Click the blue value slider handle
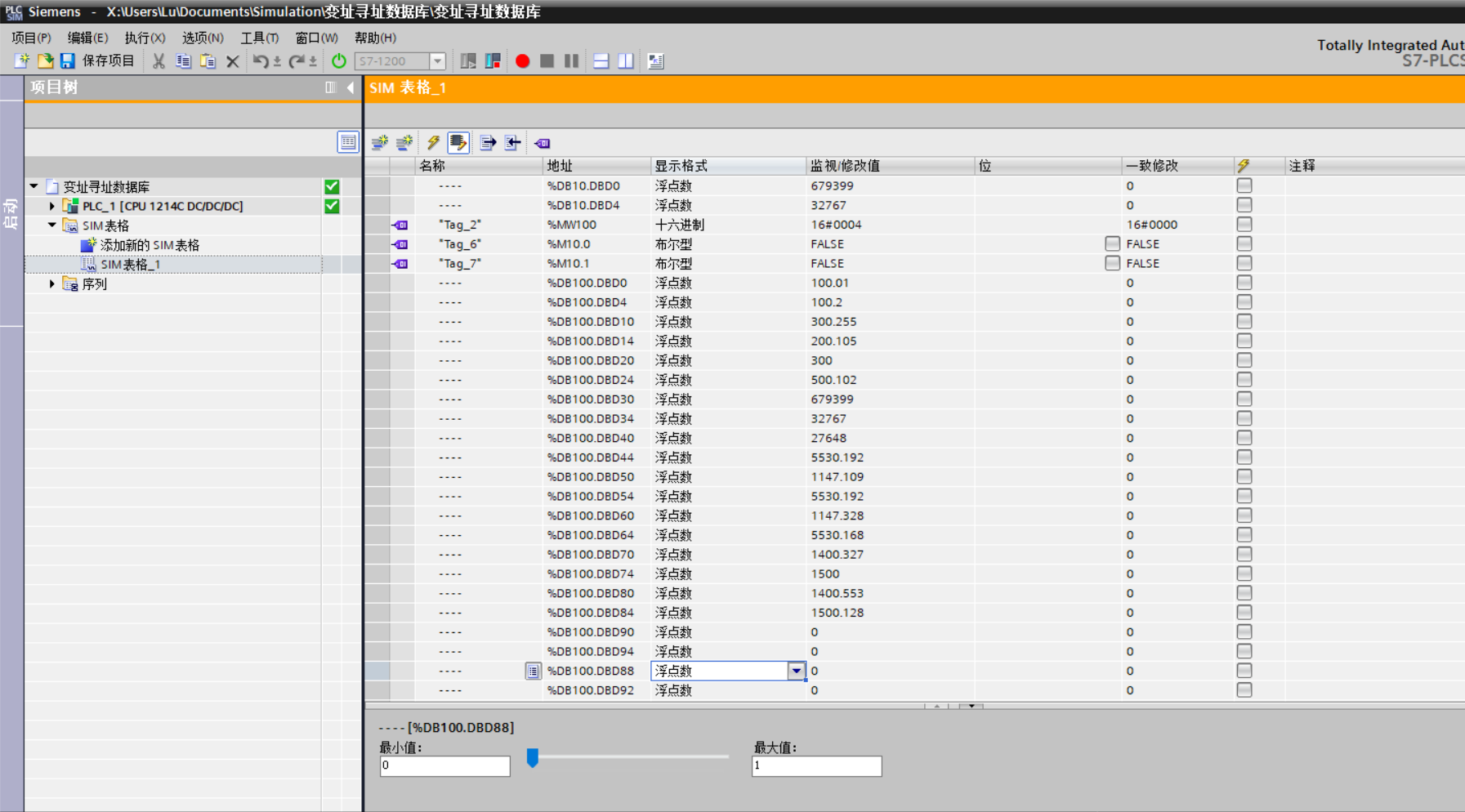 point(533,758)
